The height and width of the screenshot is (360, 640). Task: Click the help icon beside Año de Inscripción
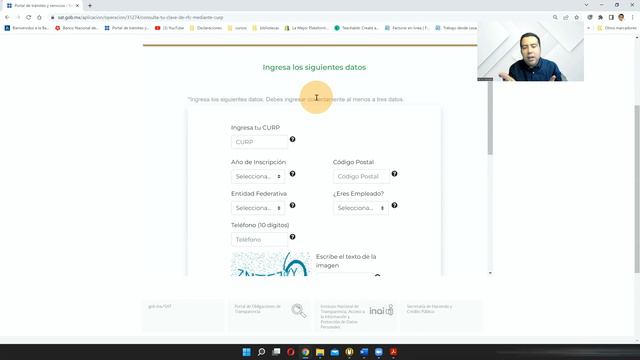(x=292, y=173)
